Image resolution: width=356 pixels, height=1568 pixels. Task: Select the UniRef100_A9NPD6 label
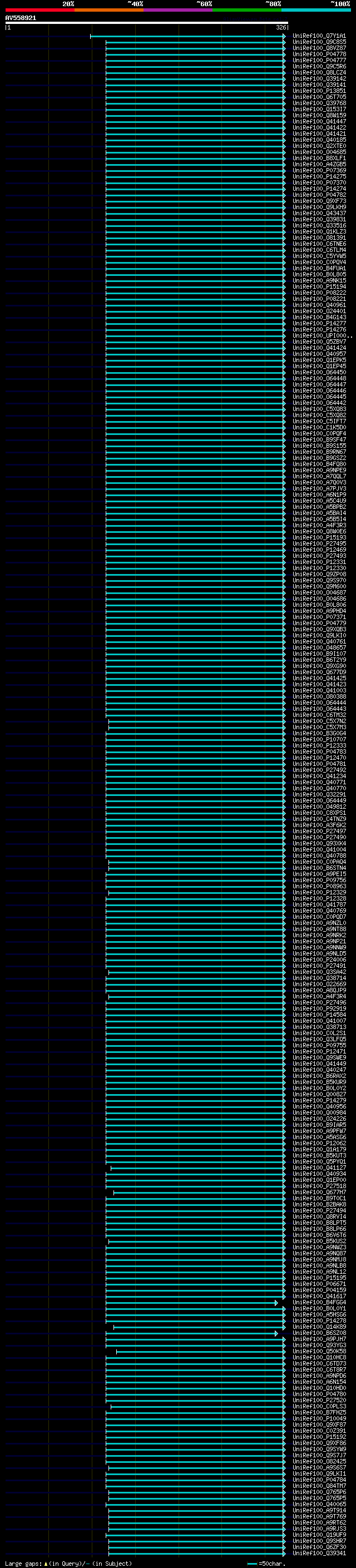(x=319, y=1376)
